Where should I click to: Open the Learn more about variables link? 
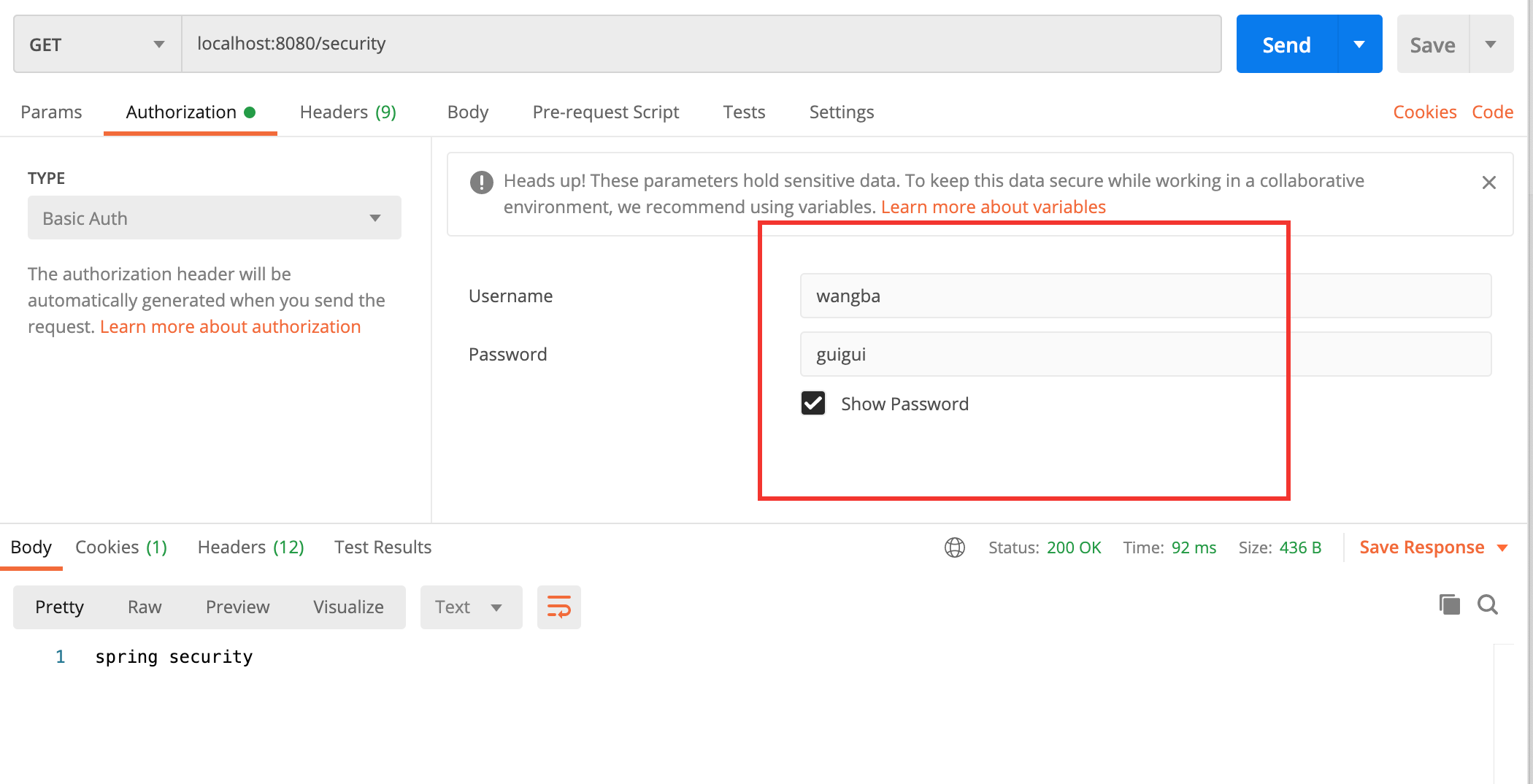coord(993,207)
